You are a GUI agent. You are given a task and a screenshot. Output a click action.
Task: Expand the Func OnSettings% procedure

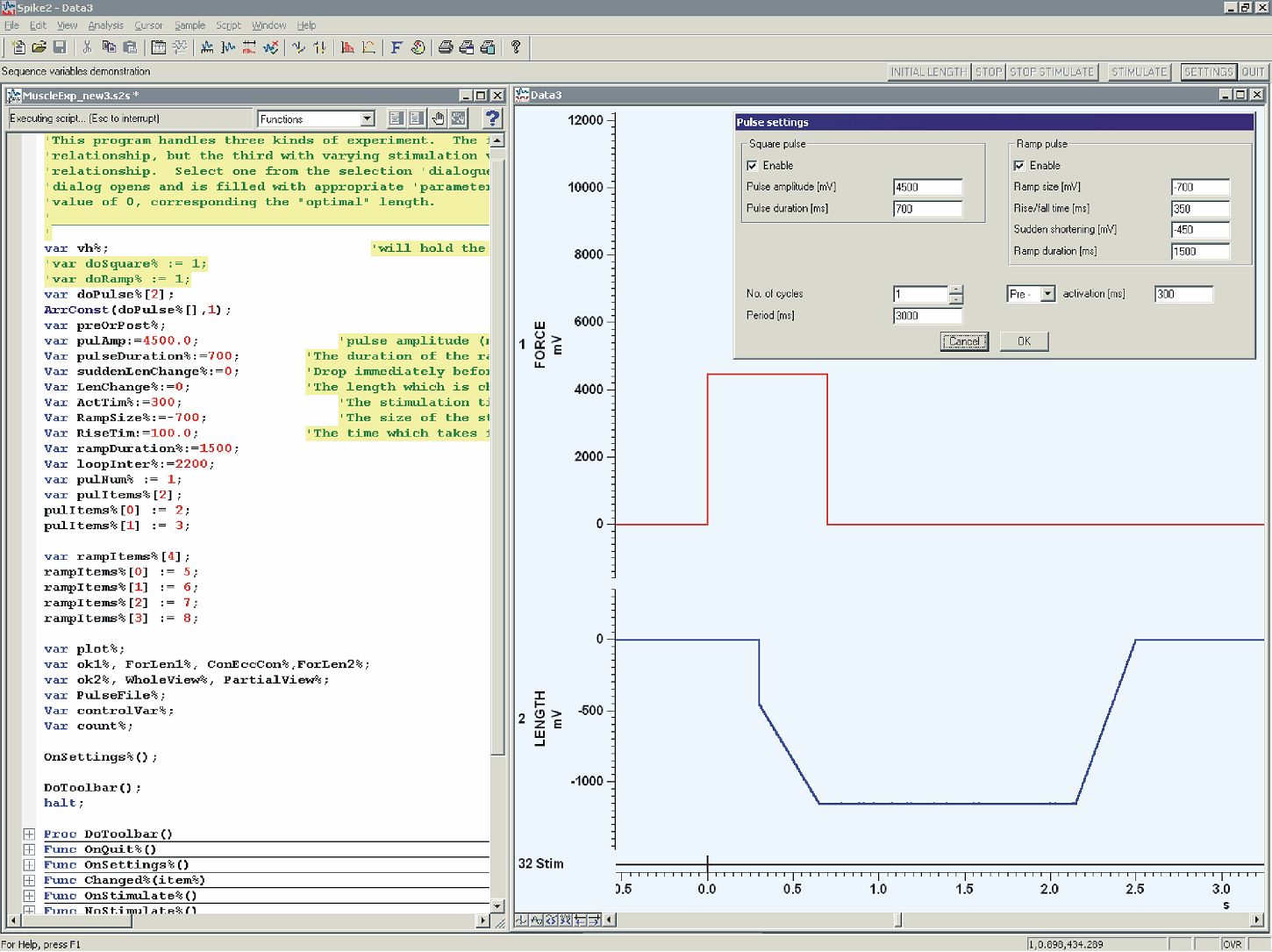point(29,864)
